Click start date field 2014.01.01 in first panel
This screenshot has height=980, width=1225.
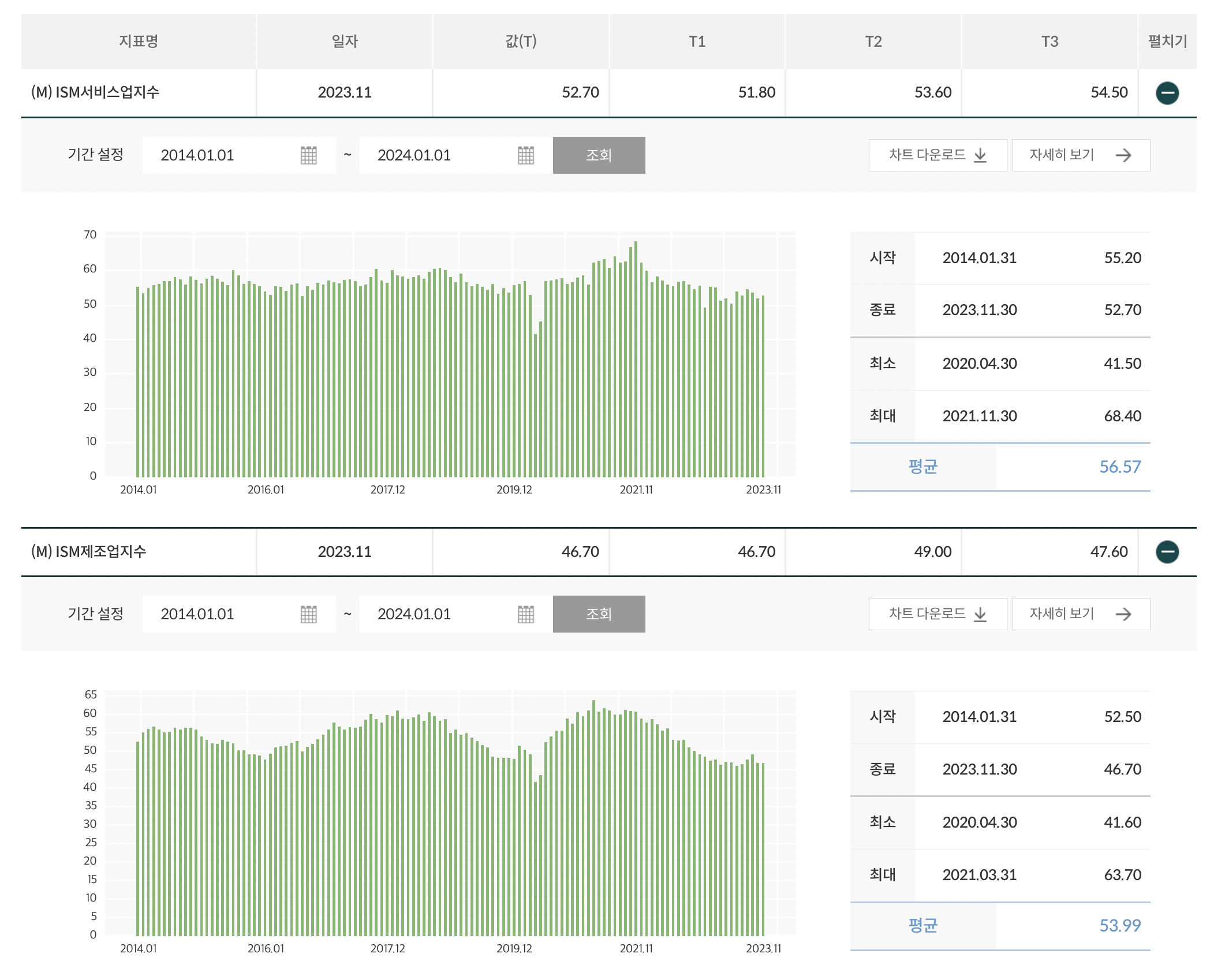197,155
